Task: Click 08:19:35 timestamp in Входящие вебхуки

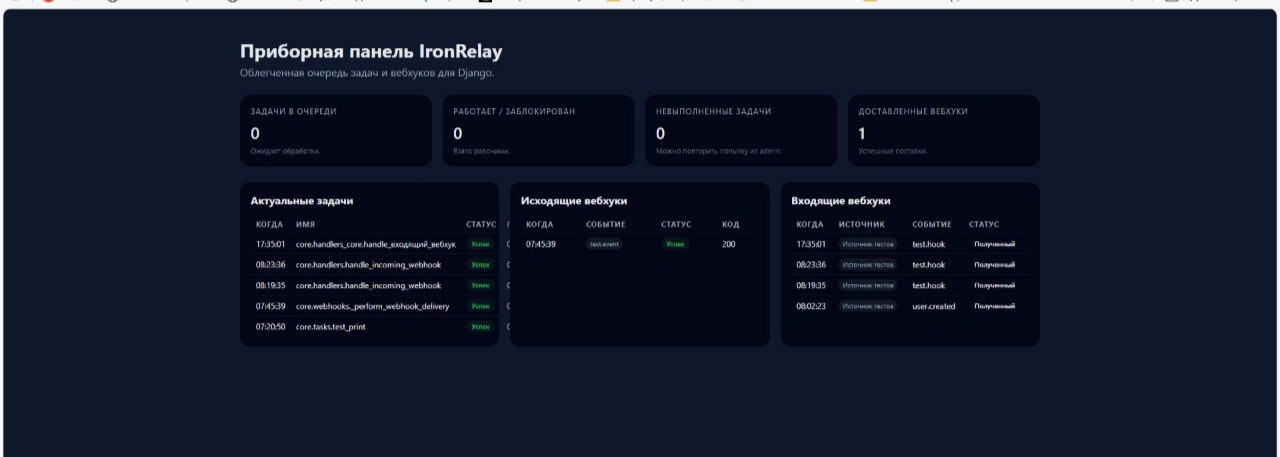Action: pyautogui.click(x=811, y=285)
